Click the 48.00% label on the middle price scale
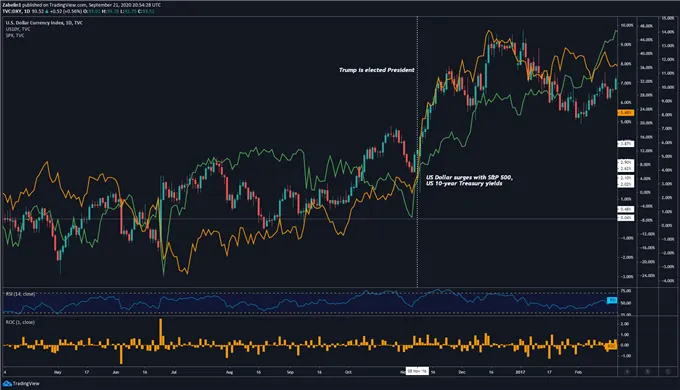The width and height of the screenshot is (680, 390). pos(647,26)
